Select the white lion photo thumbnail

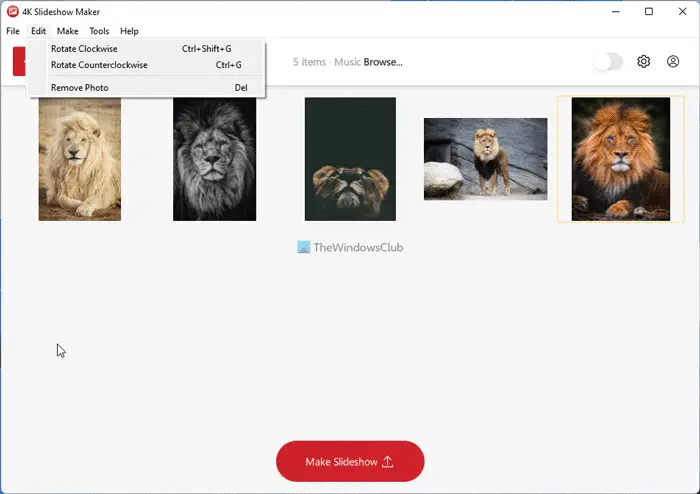pyautogui.click(x=79, y=159)
